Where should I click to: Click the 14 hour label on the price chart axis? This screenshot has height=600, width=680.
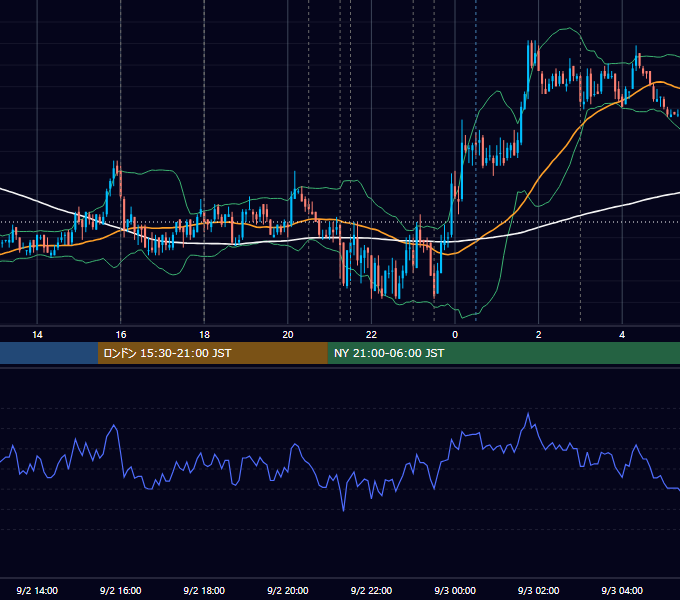[x=37, y=335]
